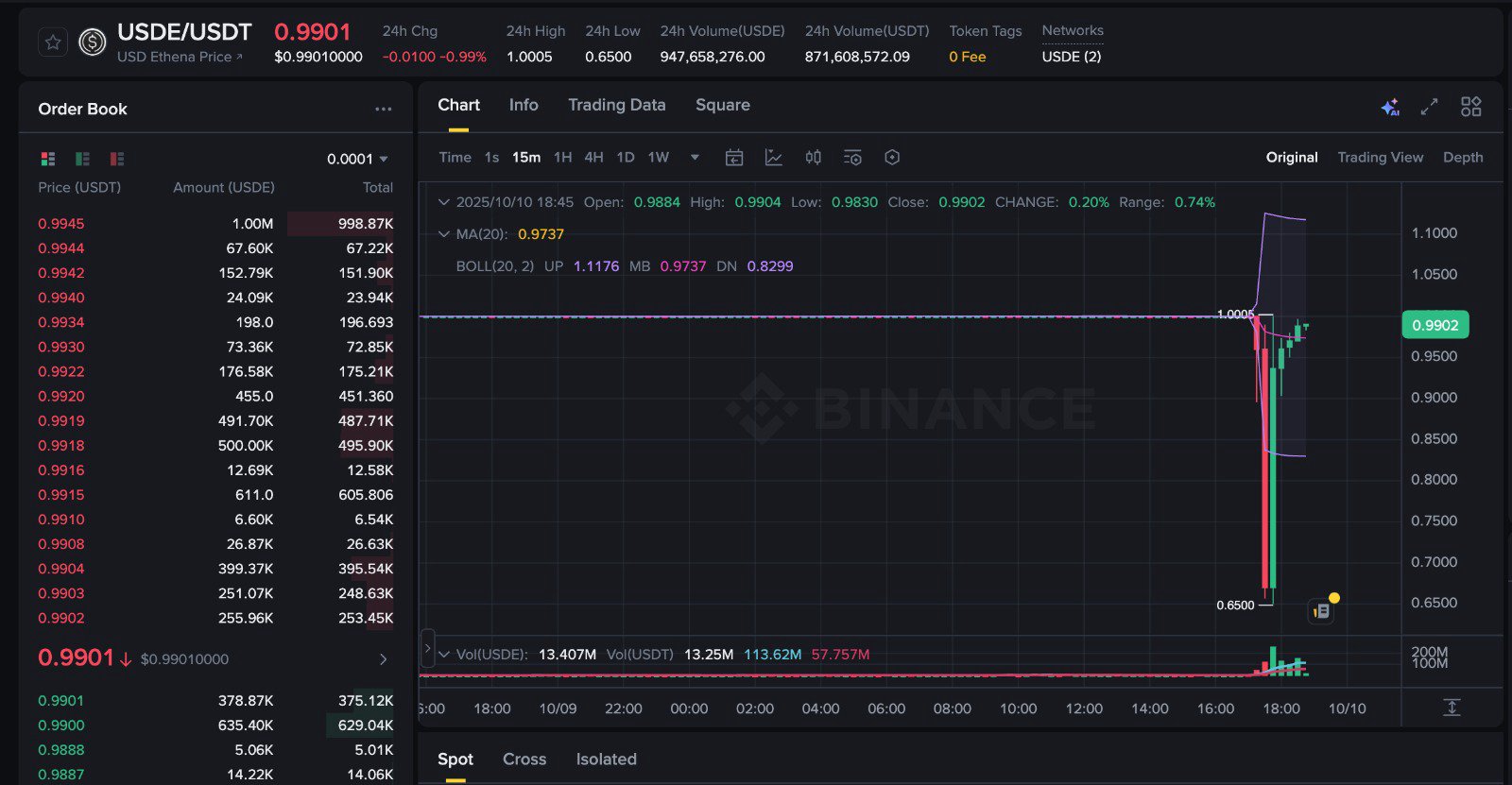
Task: Collapse the MA(20) indicator legend
Action: tap(443, 234)
